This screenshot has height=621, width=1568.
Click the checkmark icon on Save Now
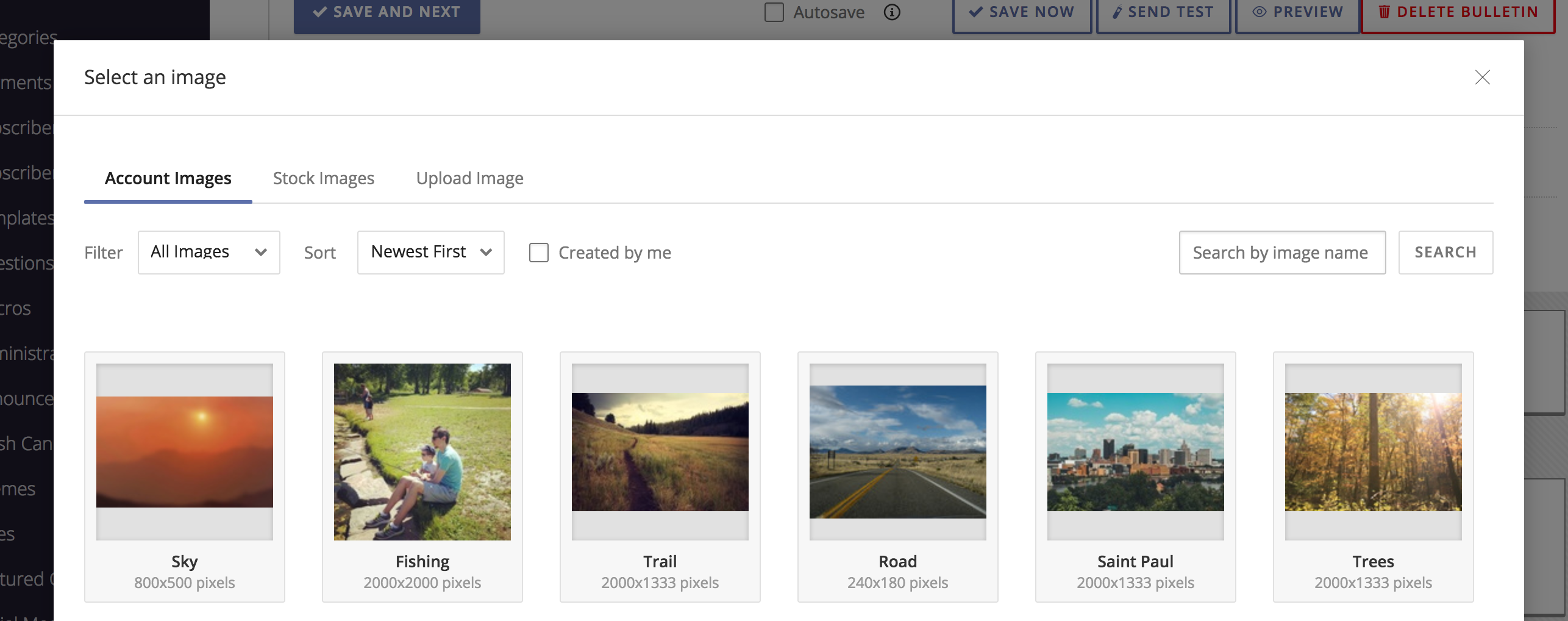[x=975, y=12]
